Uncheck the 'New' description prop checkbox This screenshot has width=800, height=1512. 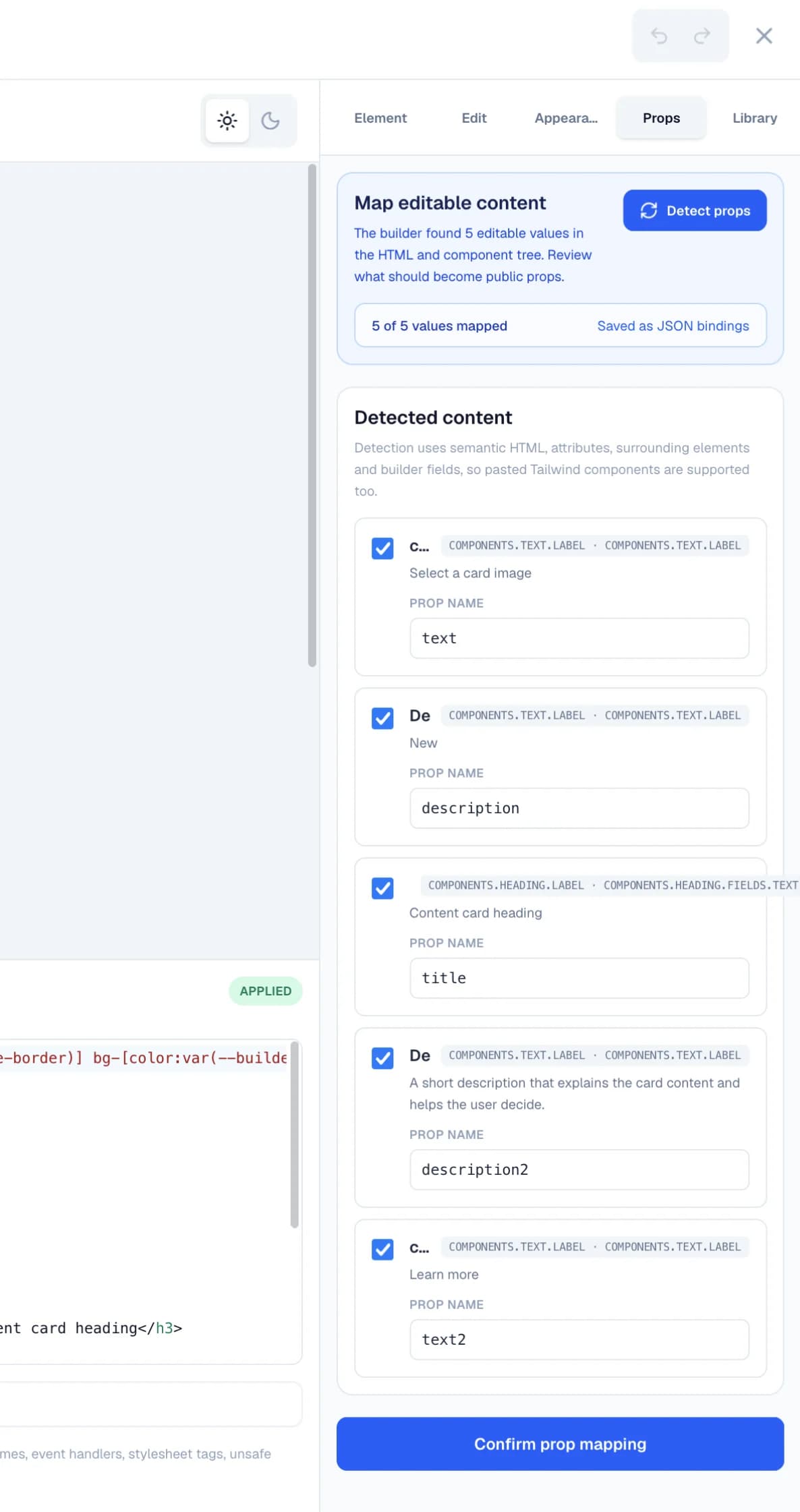[x=382, y=718]
